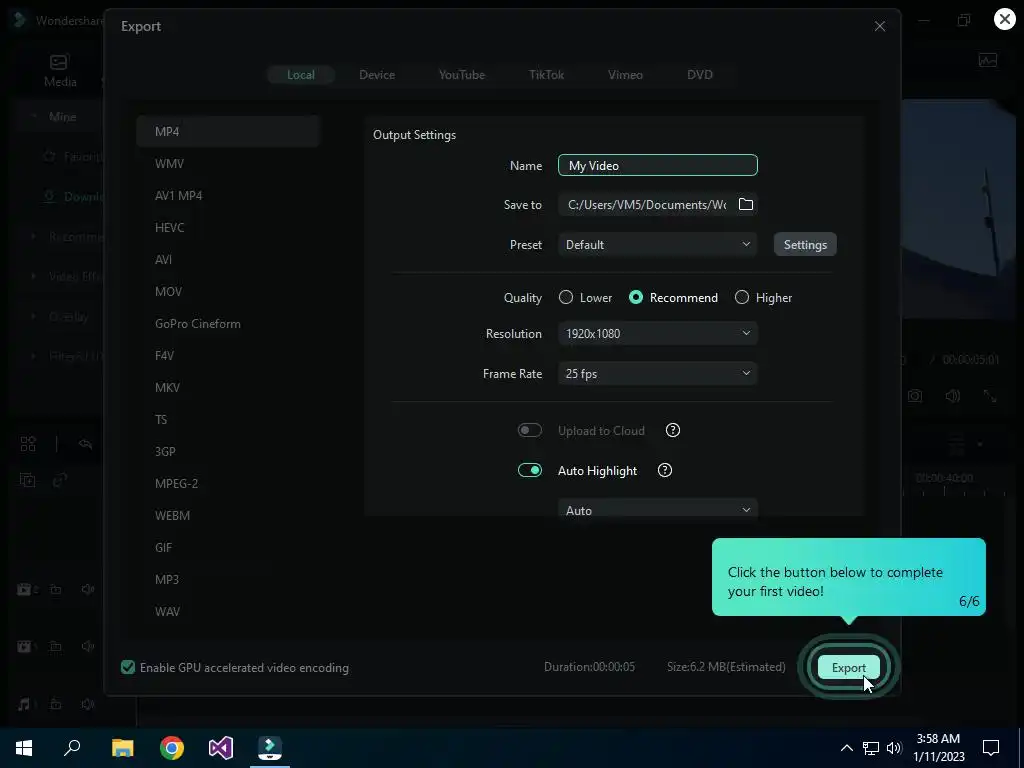Open File Explorer from taskbar

click(122, 748)
